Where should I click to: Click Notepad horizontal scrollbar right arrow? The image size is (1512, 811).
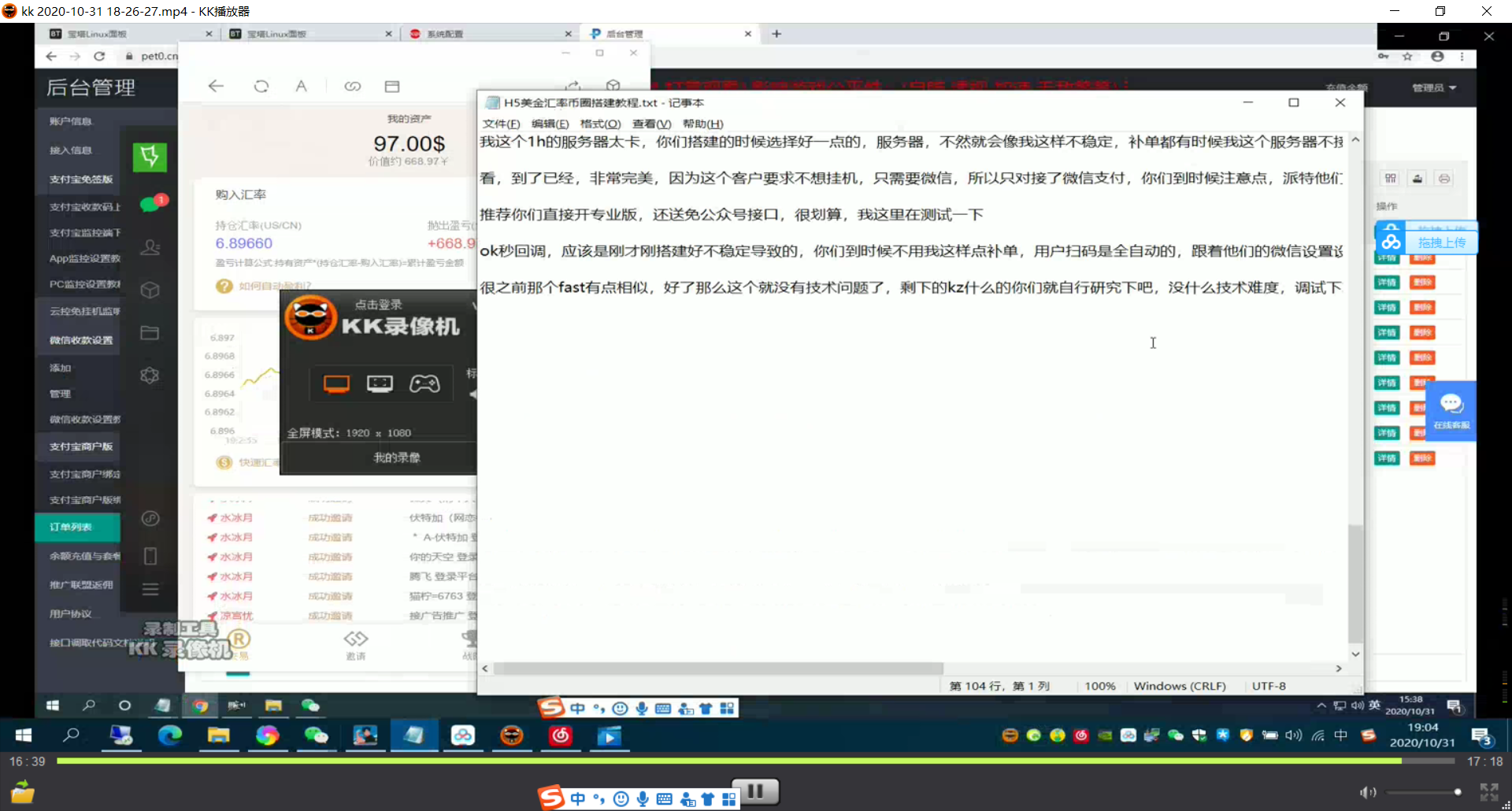[1339, 668]
